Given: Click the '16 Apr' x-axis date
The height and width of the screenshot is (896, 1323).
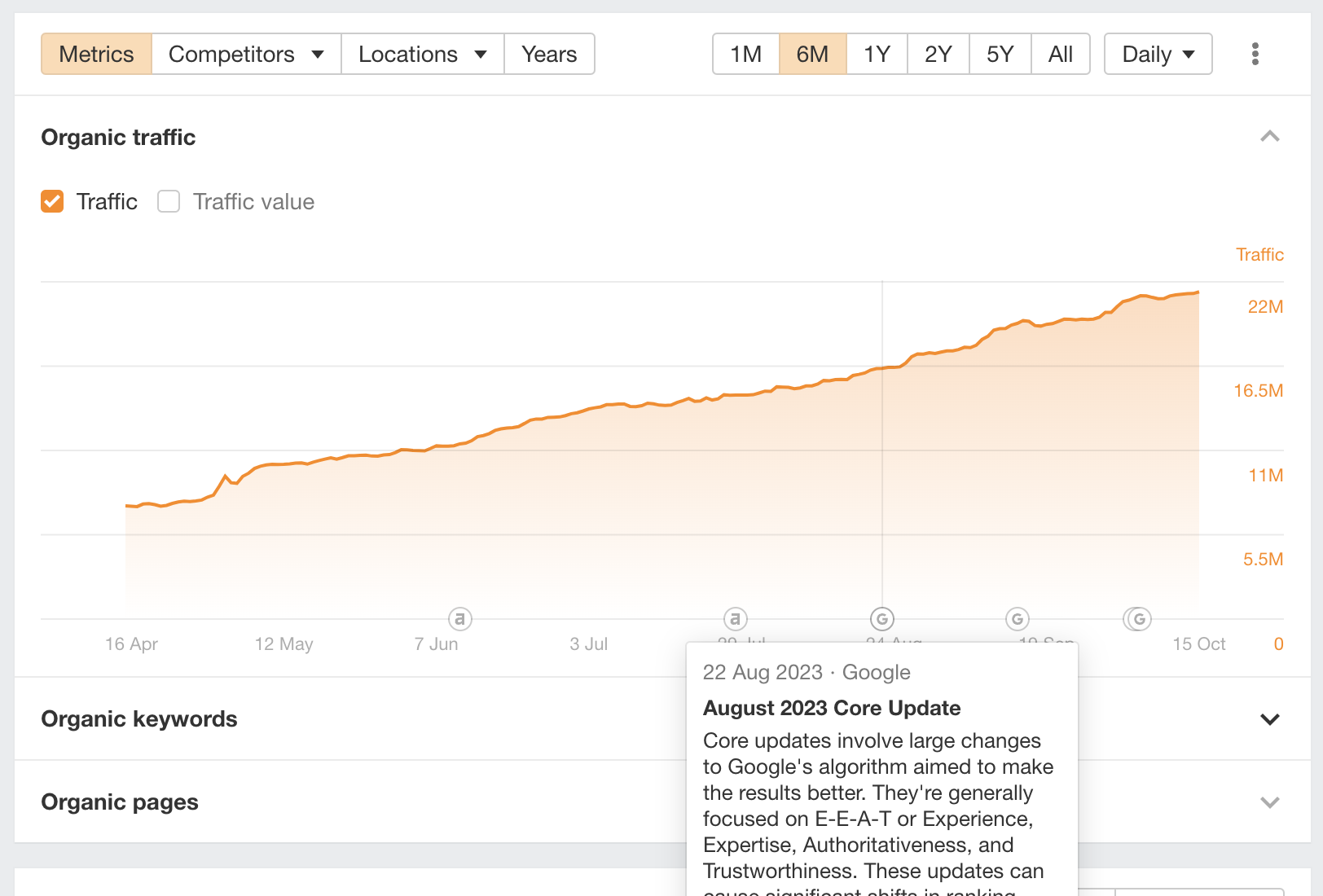Looking at the screenshot, I should [x=131, y=644].
